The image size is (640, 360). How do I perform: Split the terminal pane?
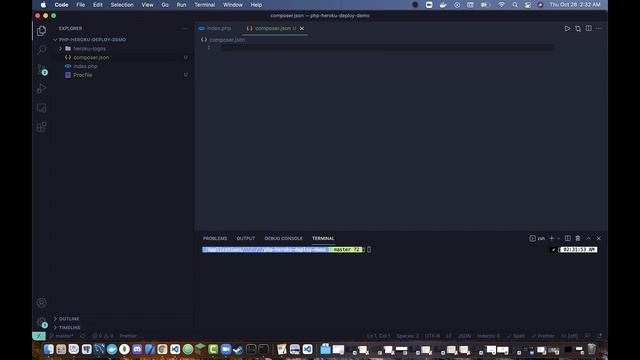568,238
